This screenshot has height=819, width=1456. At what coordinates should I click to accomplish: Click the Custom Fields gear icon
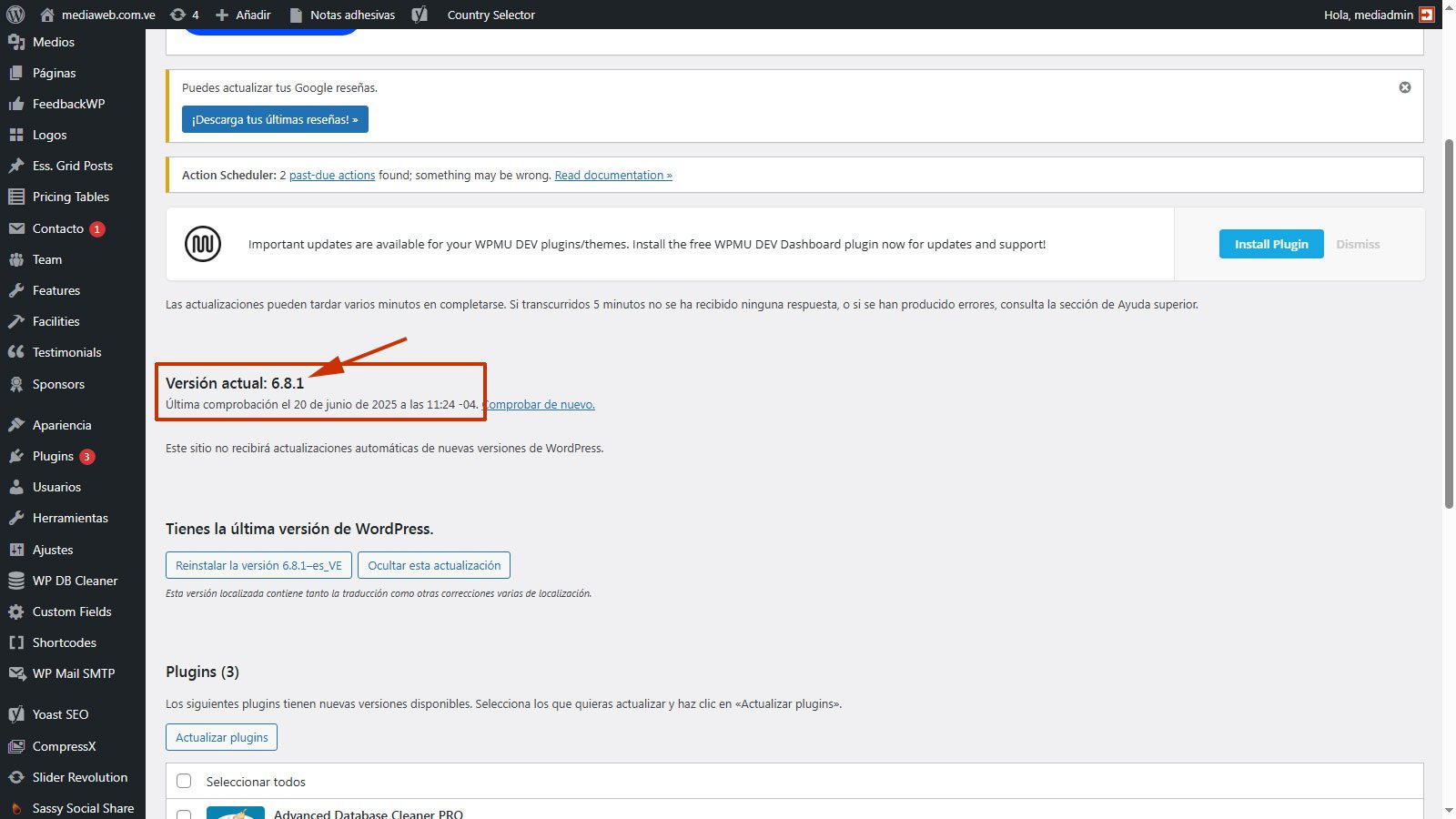point(16,612)
